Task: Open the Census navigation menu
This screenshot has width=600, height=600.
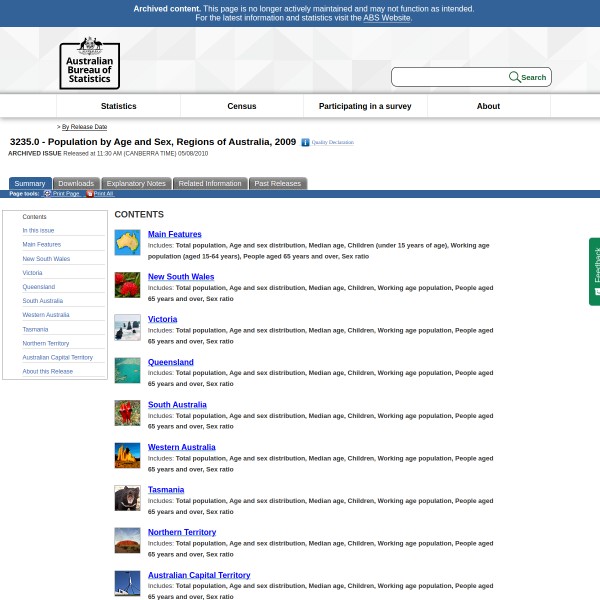Action: coord(242,106)
